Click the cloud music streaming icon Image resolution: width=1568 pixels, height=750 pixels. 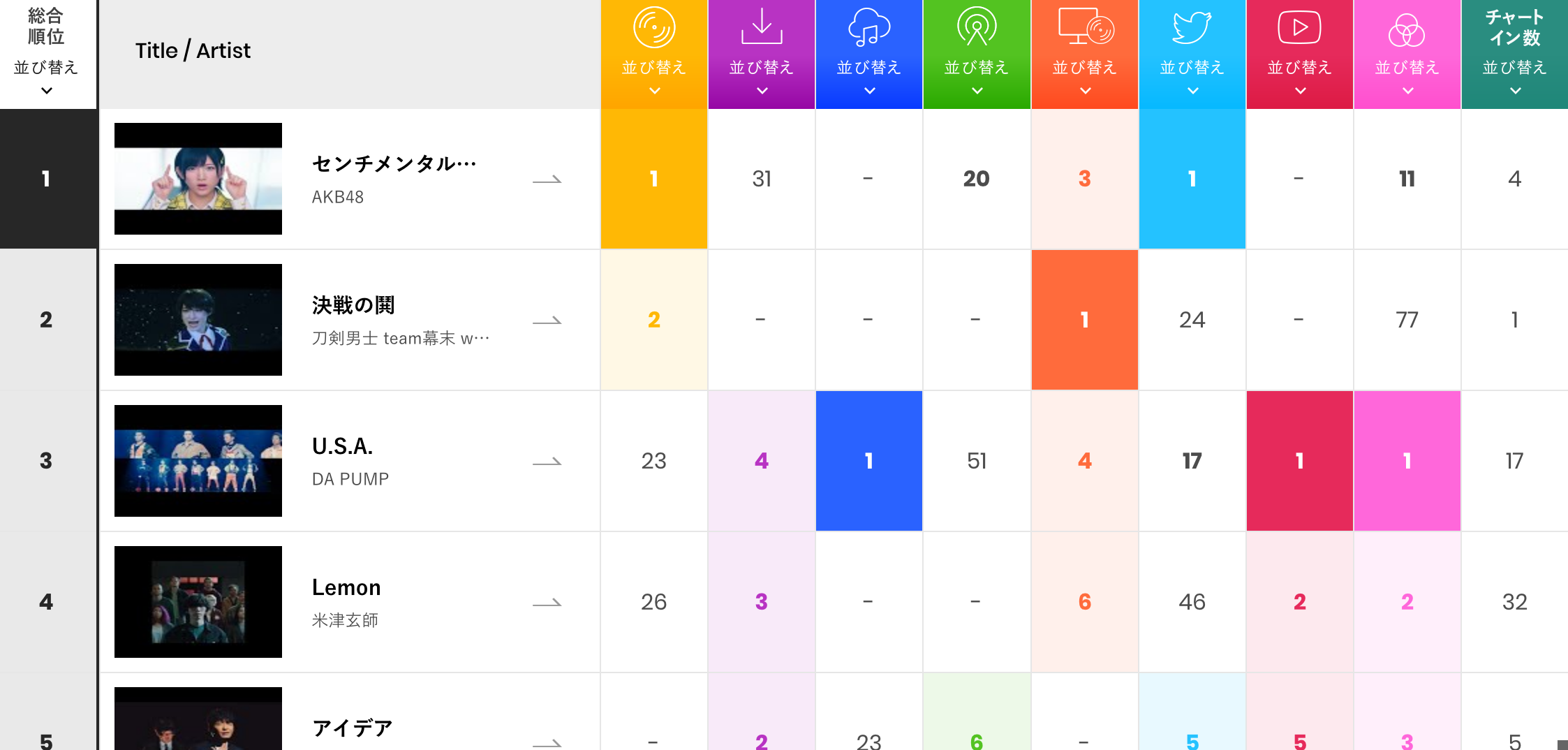869,28
